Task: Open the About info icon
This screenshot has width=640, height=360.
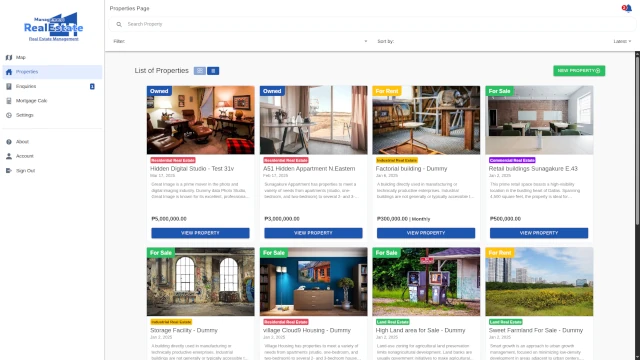Action: coord(9,142)
